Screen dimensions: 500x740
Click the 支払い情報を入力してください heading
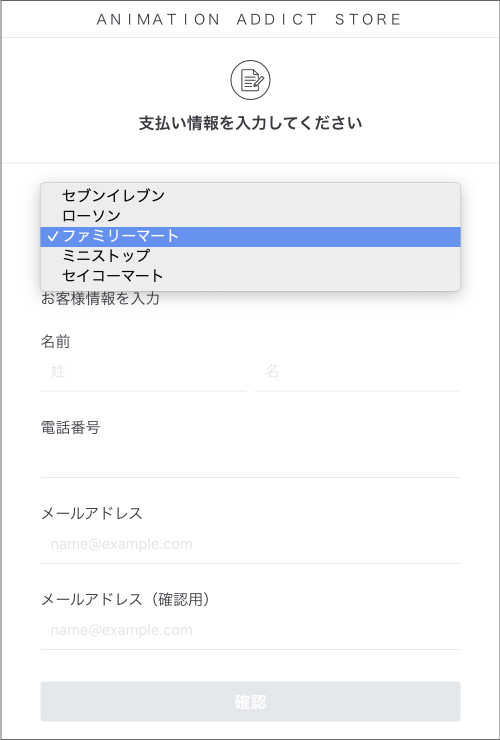250,123
